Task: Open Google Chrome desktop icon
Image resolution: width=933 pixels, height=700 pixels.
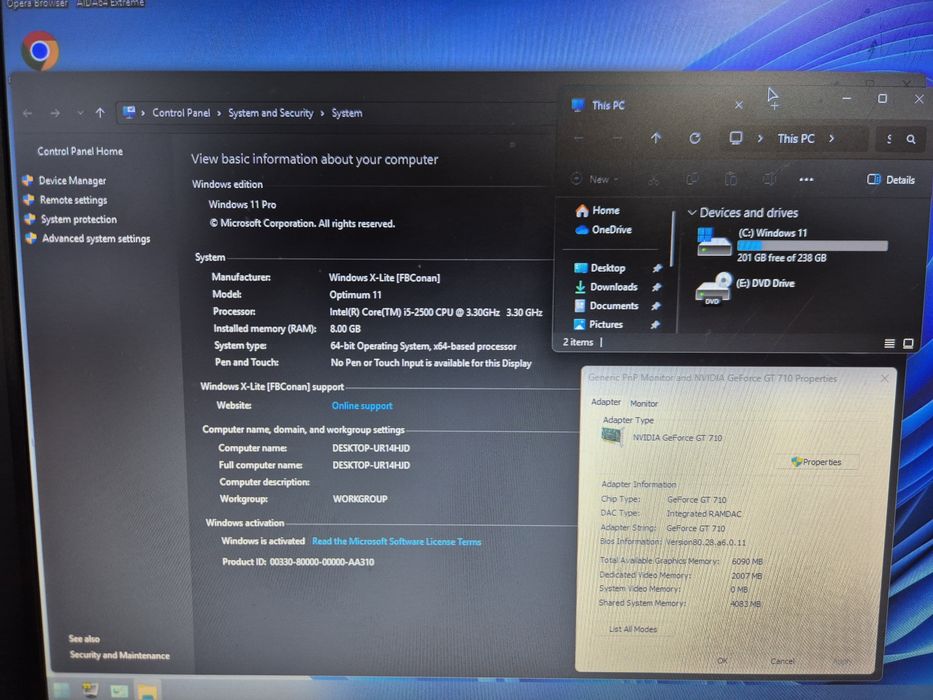Action: (40, 51)
